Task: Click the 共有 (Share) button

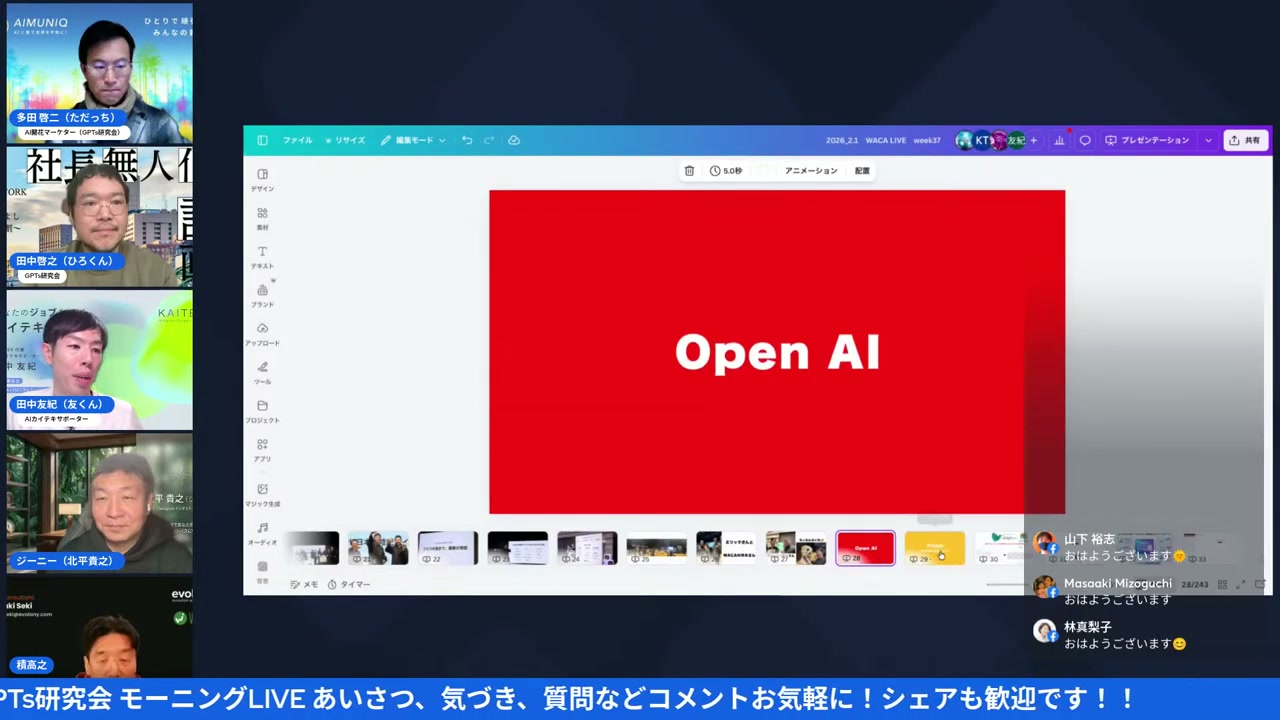Action: [1245, 140]
